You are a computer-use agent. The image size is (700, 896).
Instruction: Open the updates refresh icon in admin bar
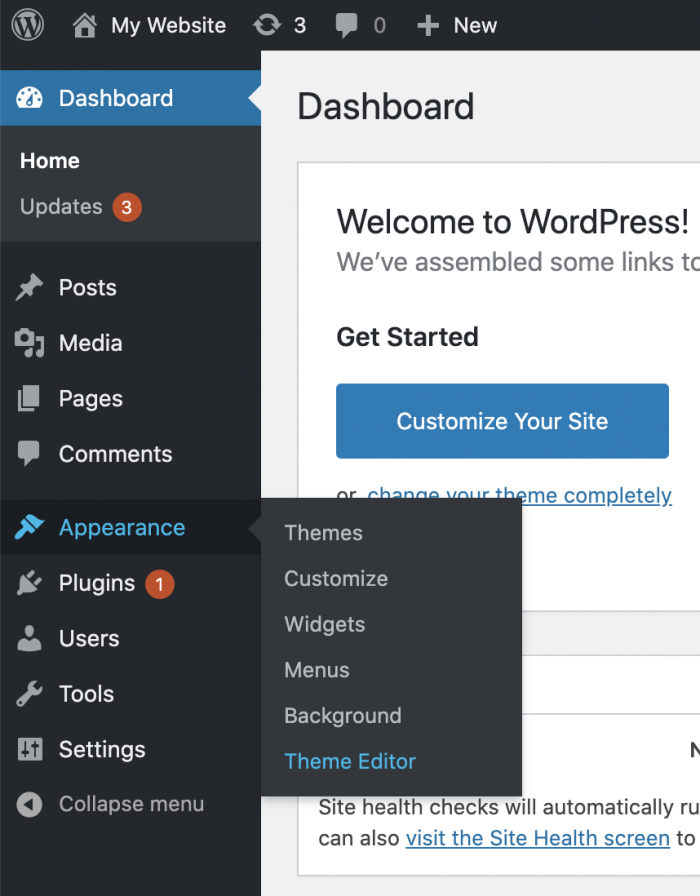point(267,25)
